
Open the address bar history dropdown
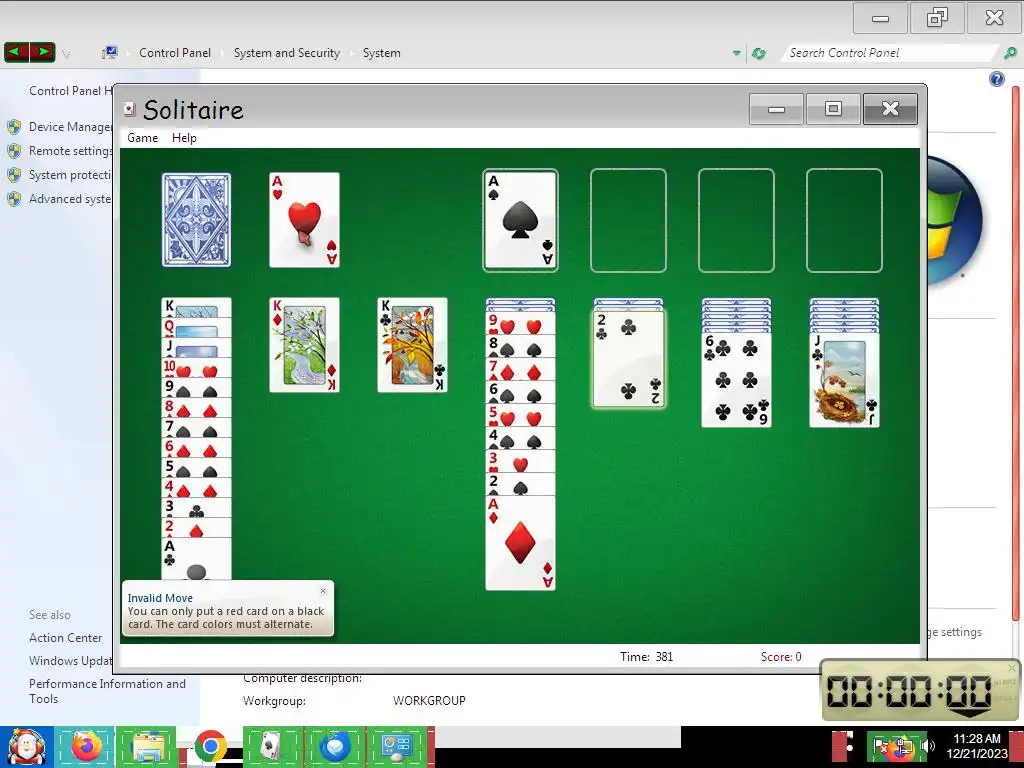737,53
